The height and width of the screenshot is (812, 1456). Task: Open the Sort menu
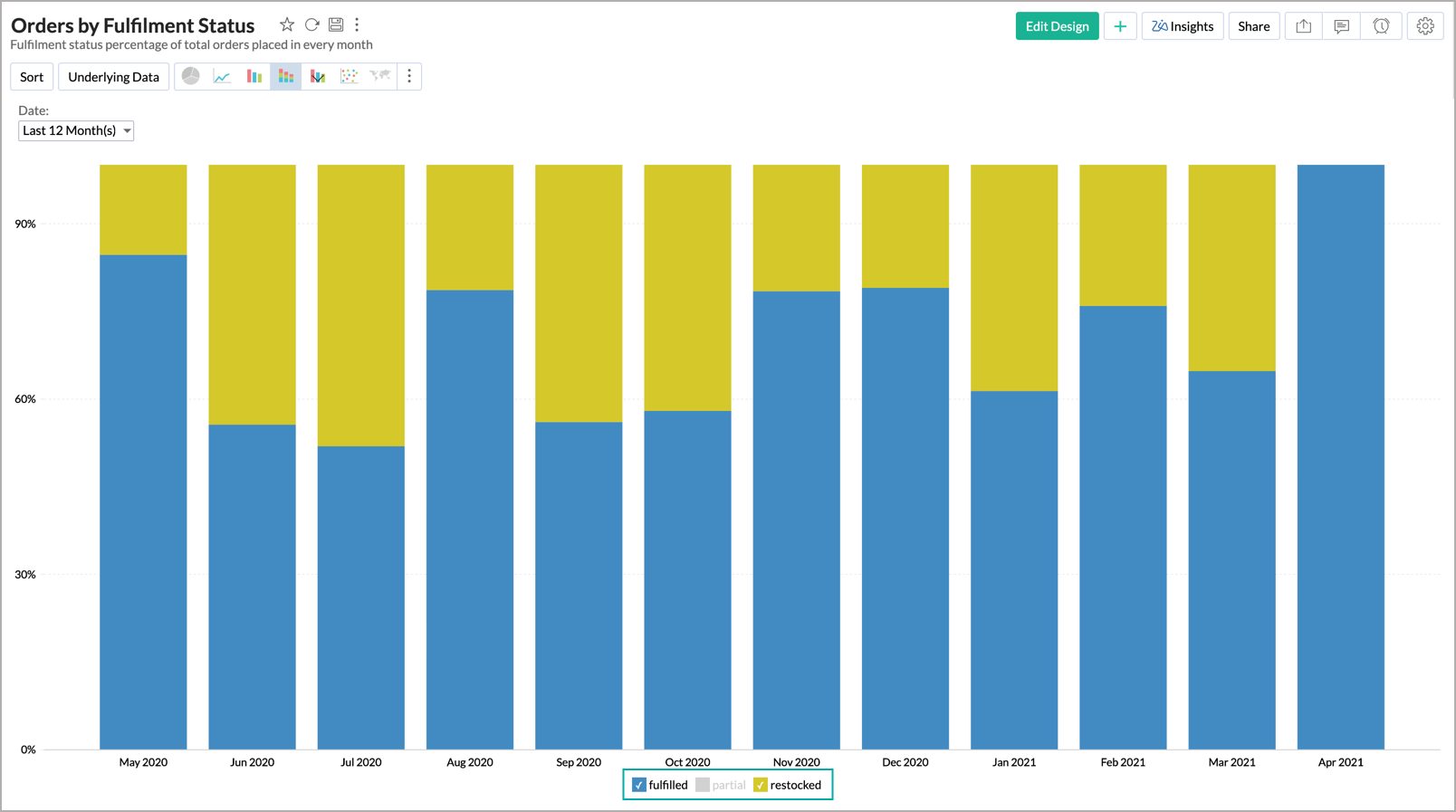tap(32, 77)
